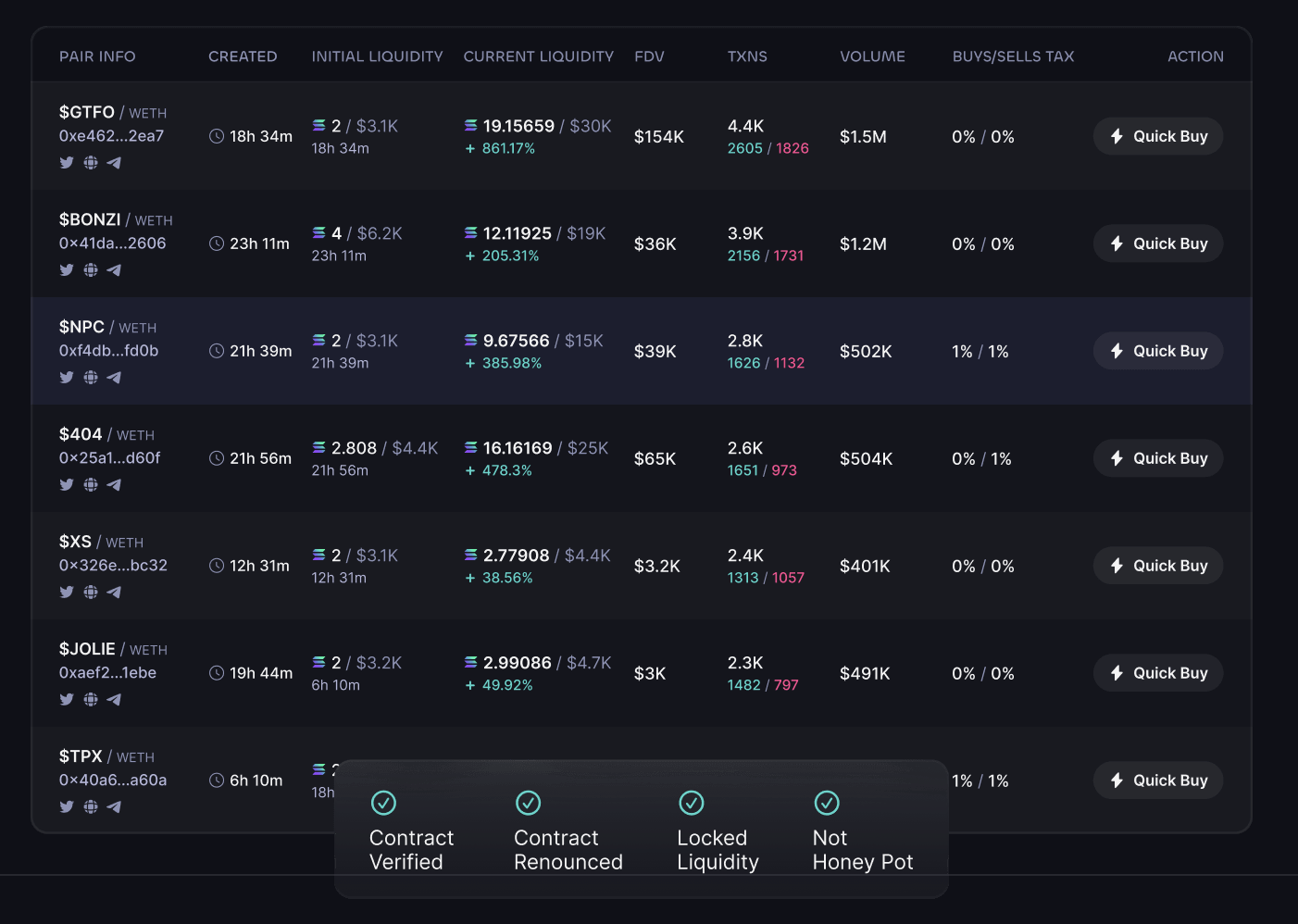
Task: Click the Not Honey Pot check icon
Action: (827, 803)
